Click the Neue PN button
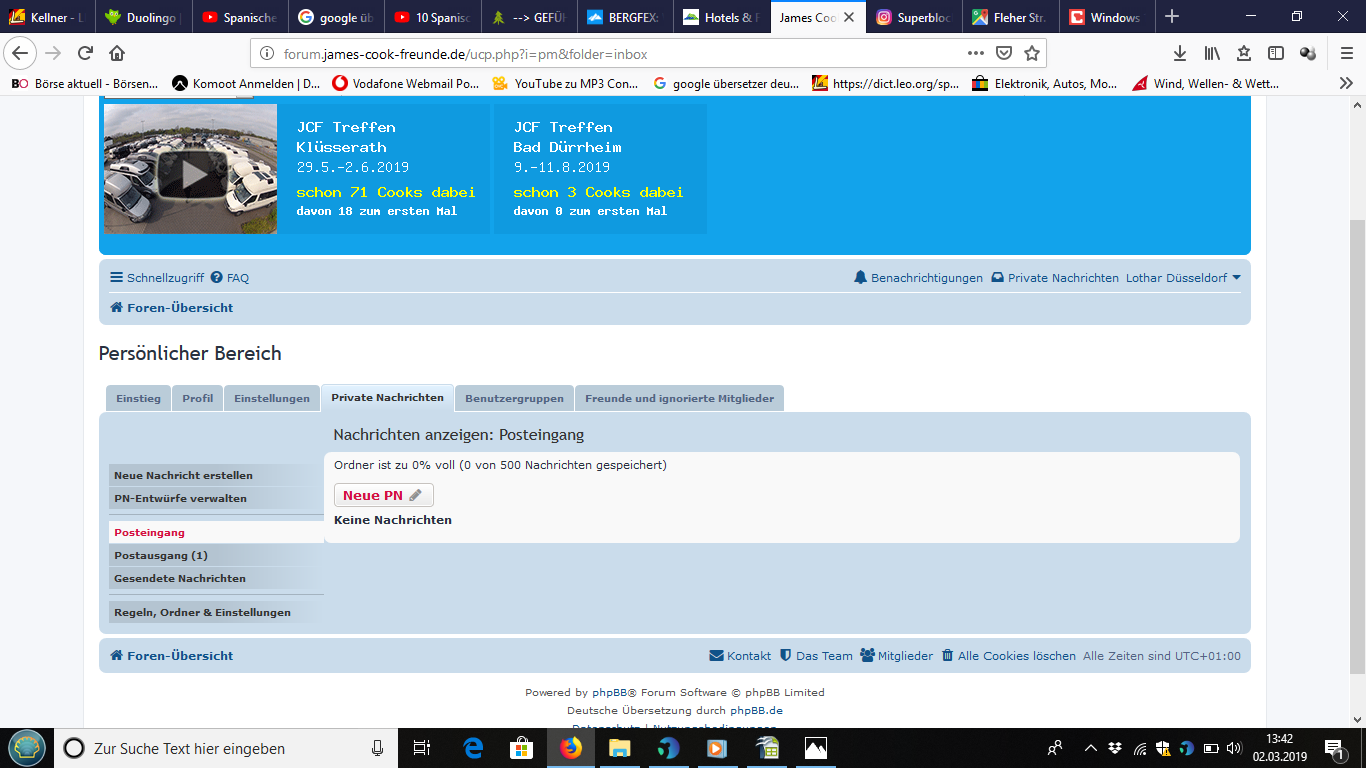Screen dimensions: 1366x768 tap(383, 494)
